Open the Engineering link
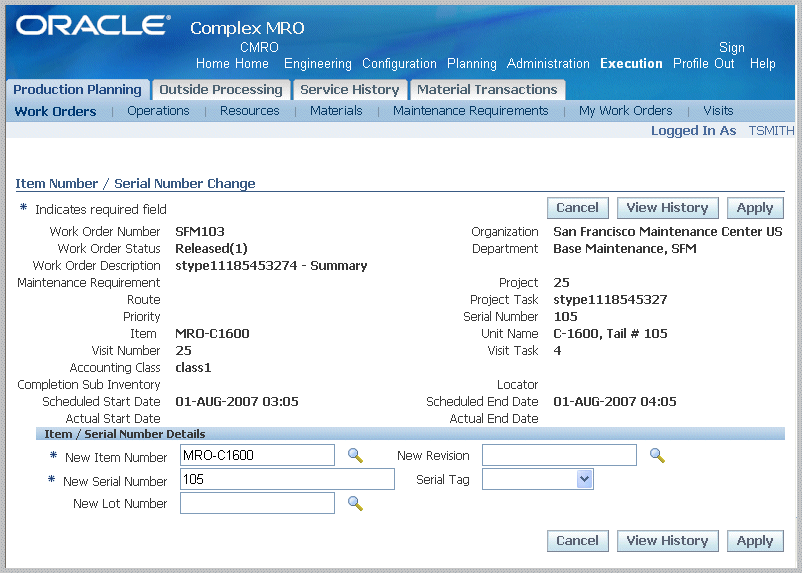This screenshot has width=802, height=573. pos(318,63)
